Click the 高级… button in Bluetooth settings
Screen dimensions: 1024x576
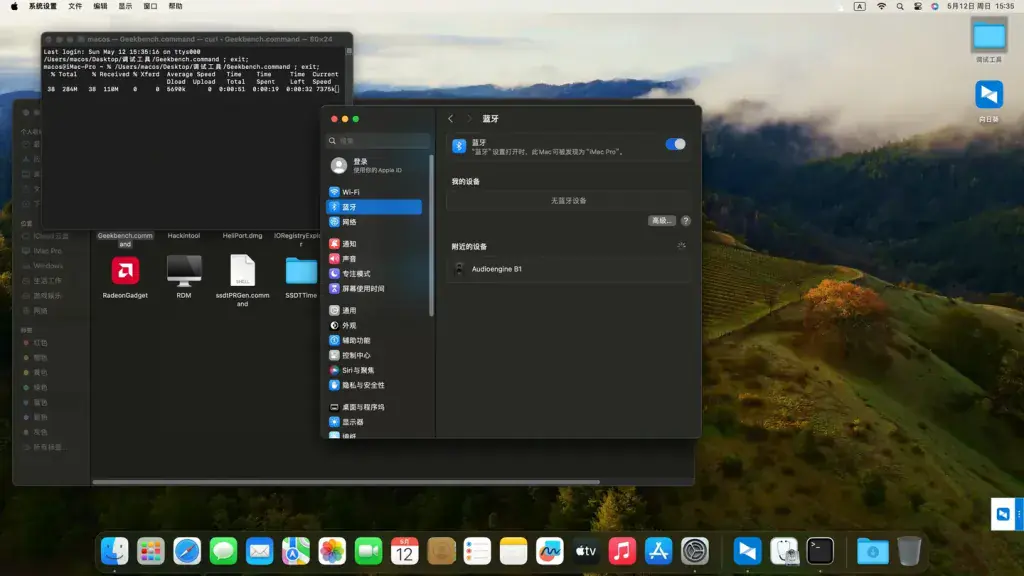pos(661,221)
